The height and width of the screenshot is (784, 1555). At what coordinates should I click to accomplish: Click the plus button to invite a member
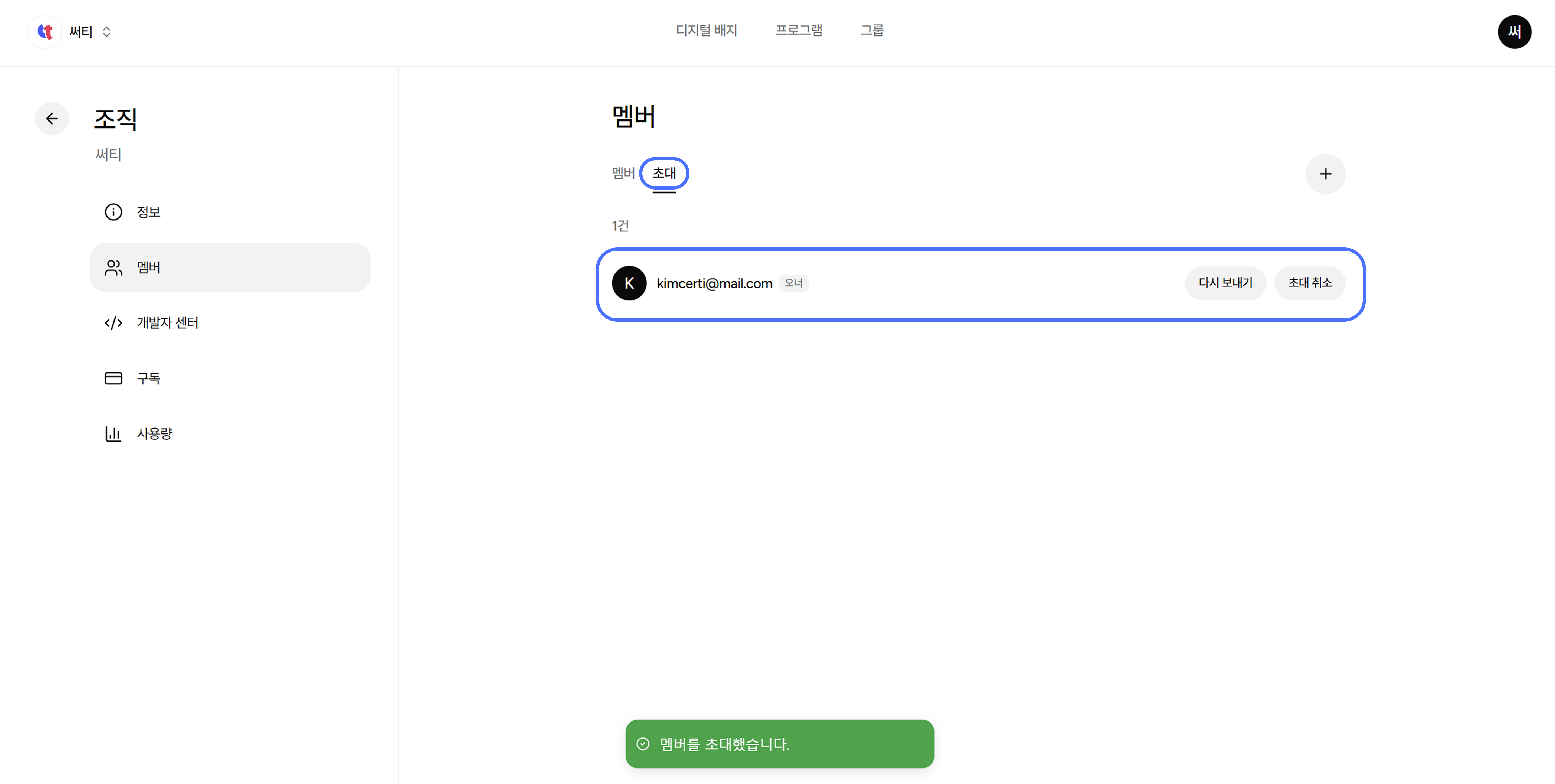1326,174
